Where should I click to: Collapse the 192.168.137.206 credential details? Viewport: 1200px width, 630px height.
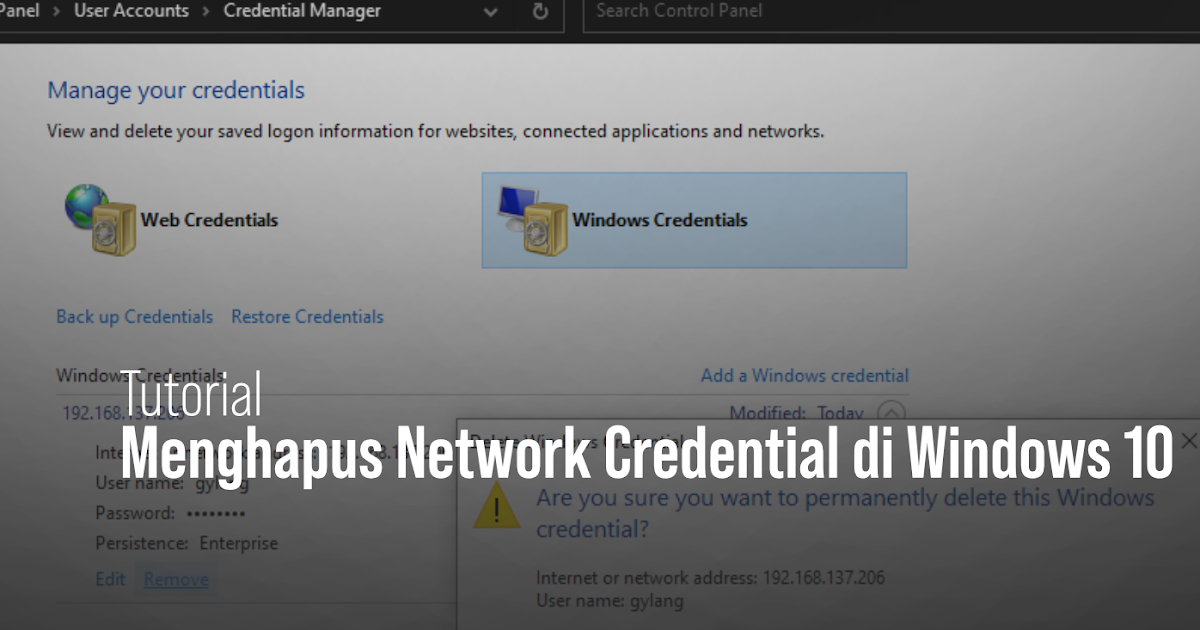coord(890,412)
